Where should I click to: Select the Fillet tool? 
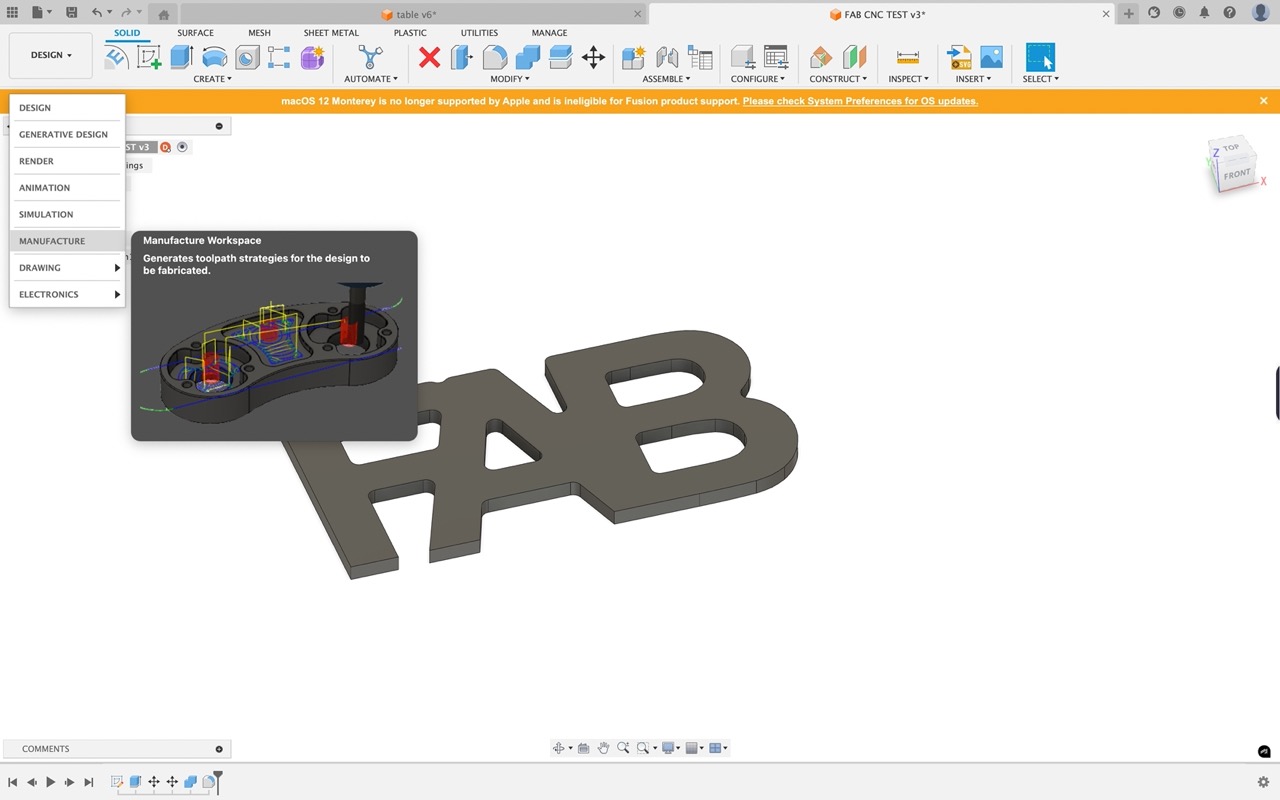pyautogui.click(x=495, y=57)
